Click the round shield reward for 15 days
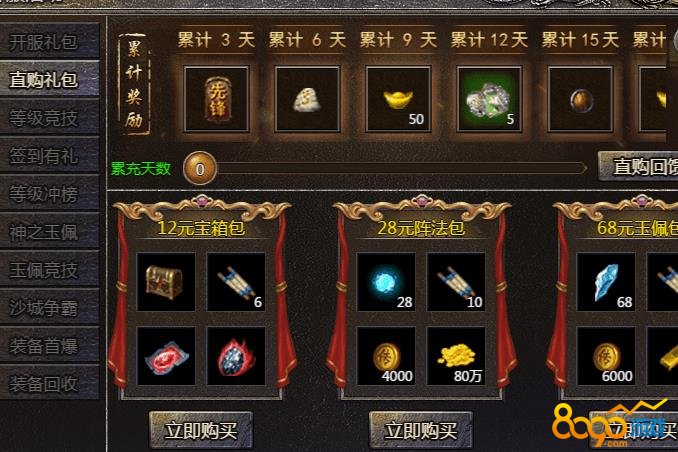Image resolution: width=678 pixels, height=452 pixels. pyautogui.click(x=580, y=99)
